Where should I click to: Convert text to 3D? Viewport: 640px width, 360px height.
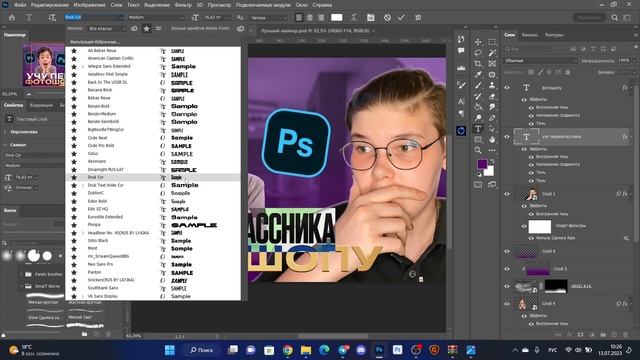[418, 18]
